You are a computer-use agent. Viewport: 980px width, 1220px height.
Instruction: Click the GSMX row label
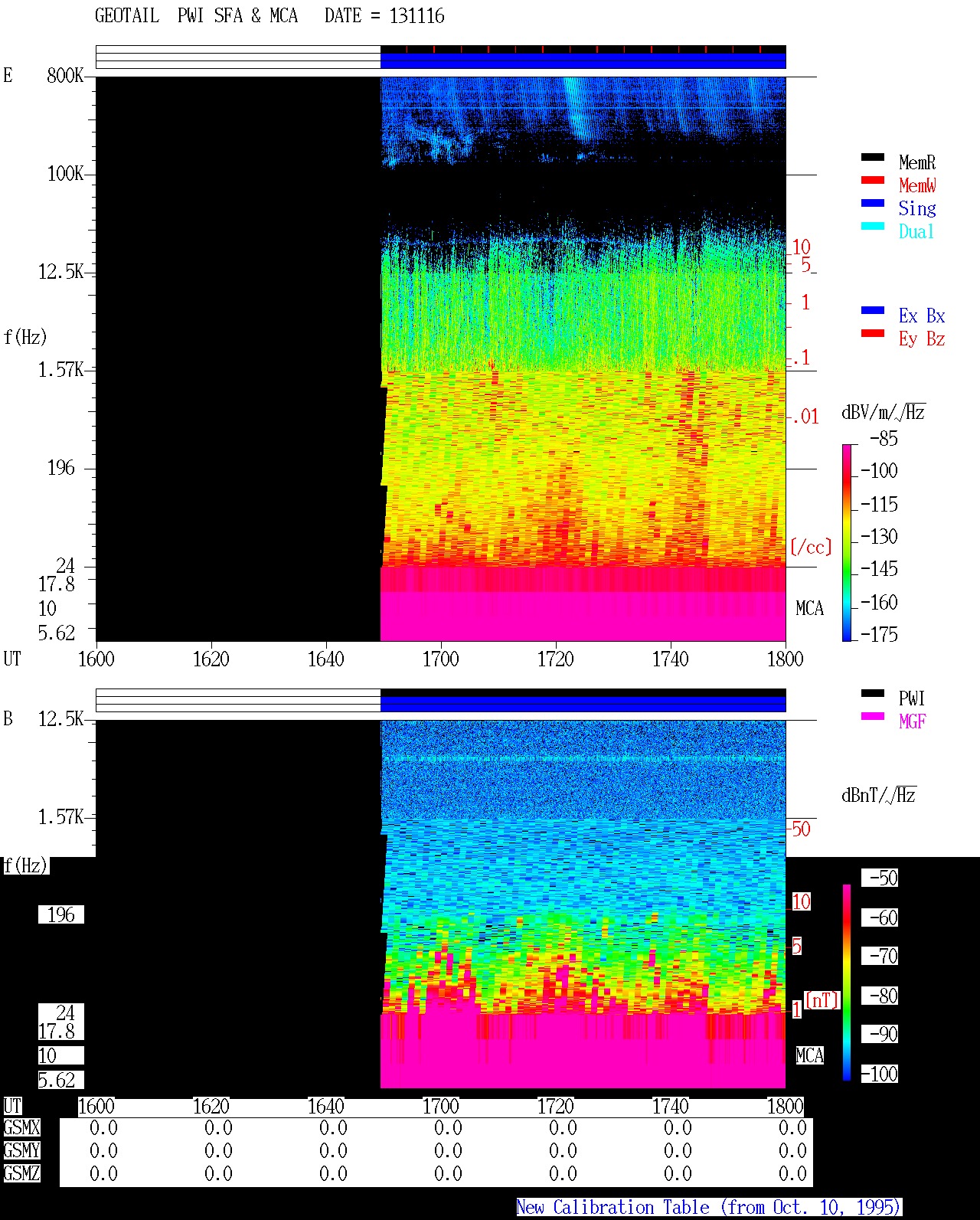pos(21,1127)
